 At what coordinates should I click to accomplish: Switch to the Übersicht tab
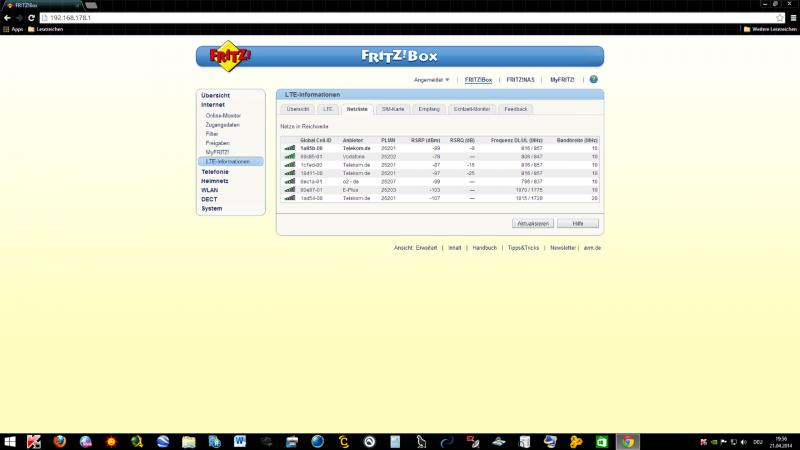(297, 109)
